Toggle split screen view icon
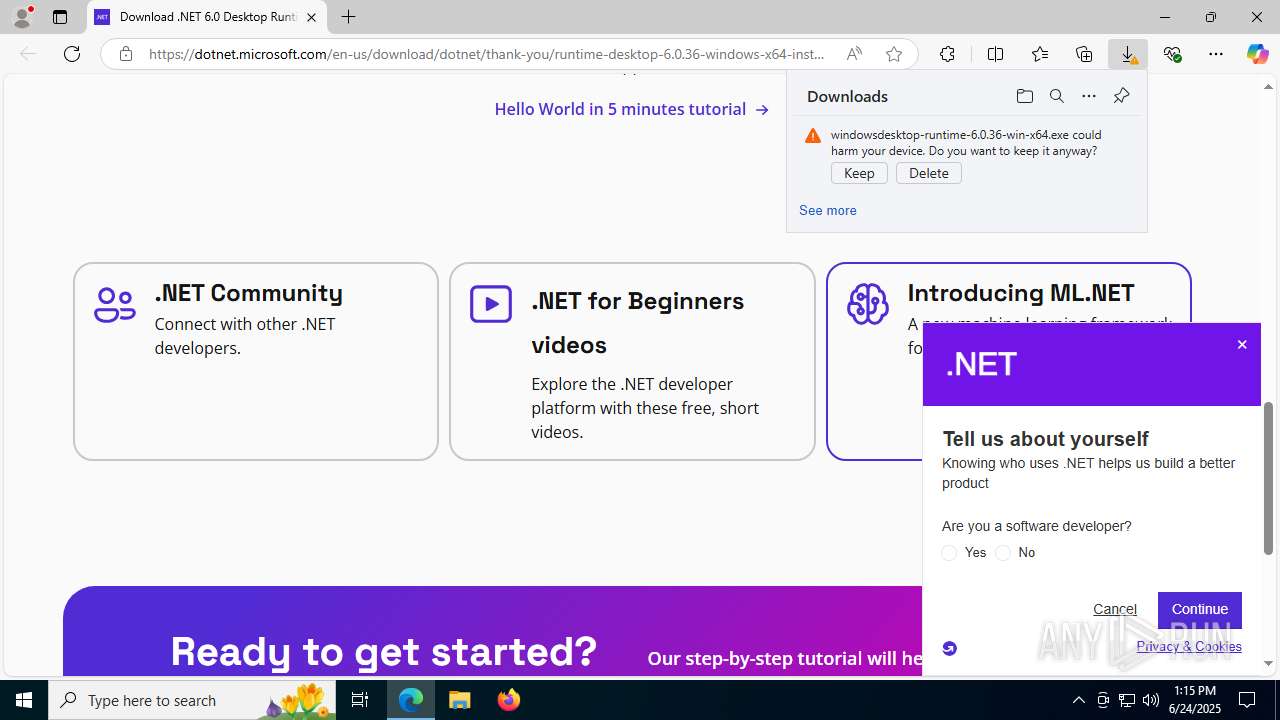 (995, 54)
